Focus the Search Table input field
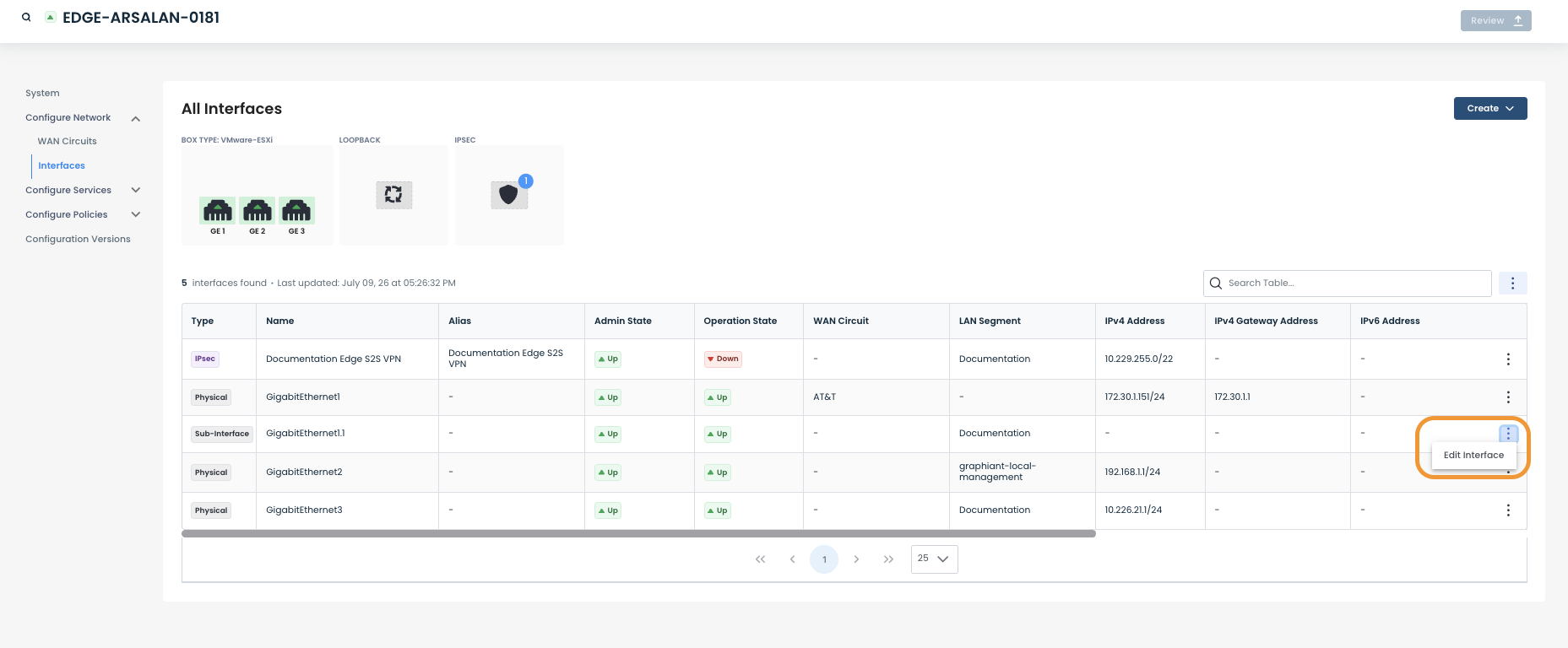 pos(1348,283)
